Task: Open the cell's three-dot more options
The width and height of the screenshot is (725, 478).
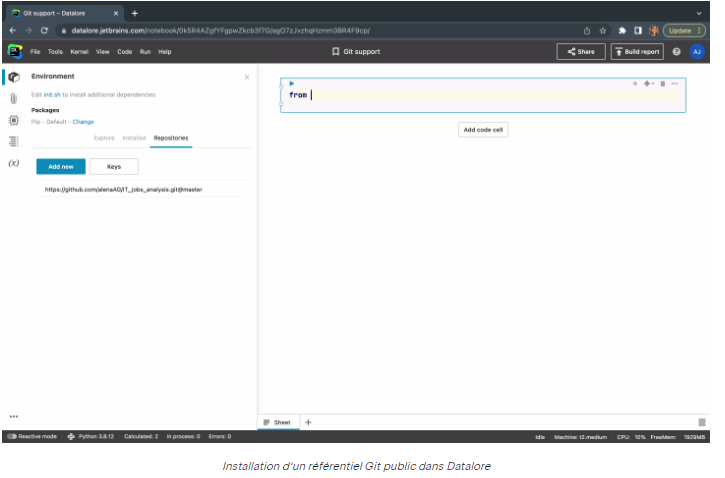Action: [675, 83]
